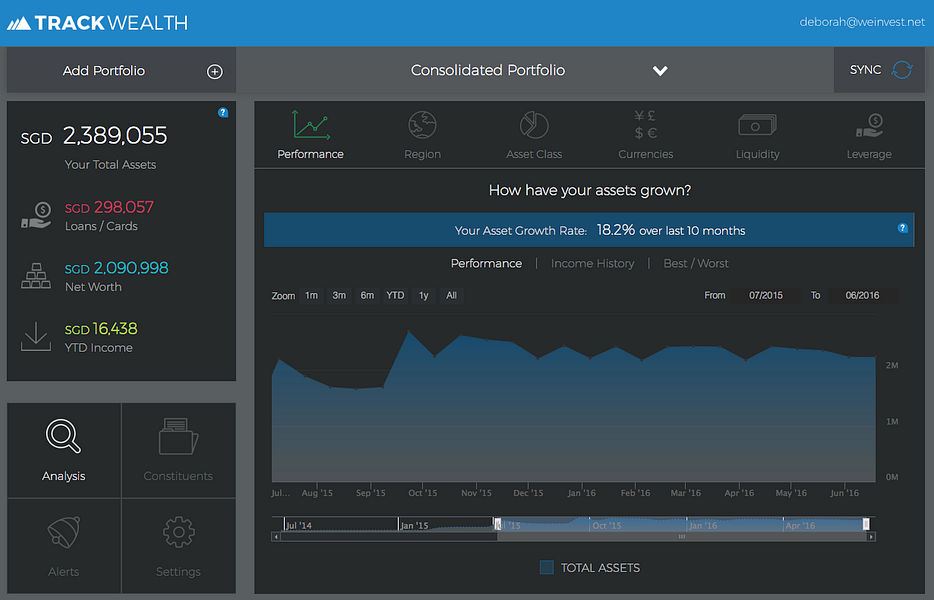
Task: Switch to the Currencies tab label
Action: coord(645,154)
